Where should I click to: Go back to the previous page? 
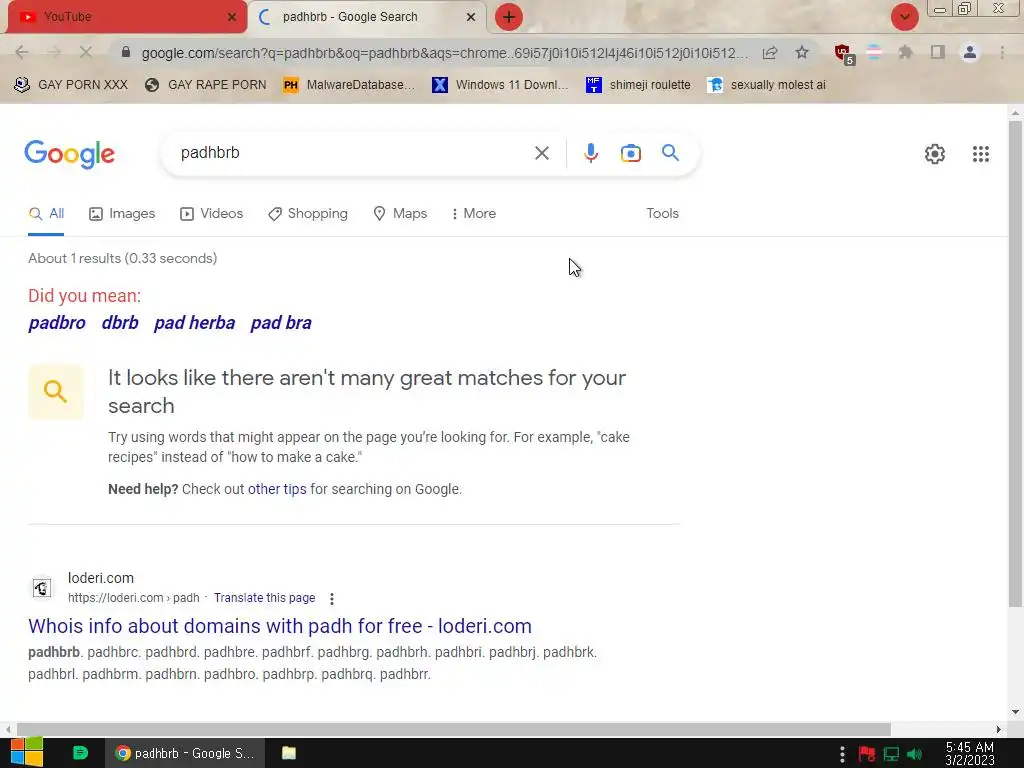click(21, 52)
